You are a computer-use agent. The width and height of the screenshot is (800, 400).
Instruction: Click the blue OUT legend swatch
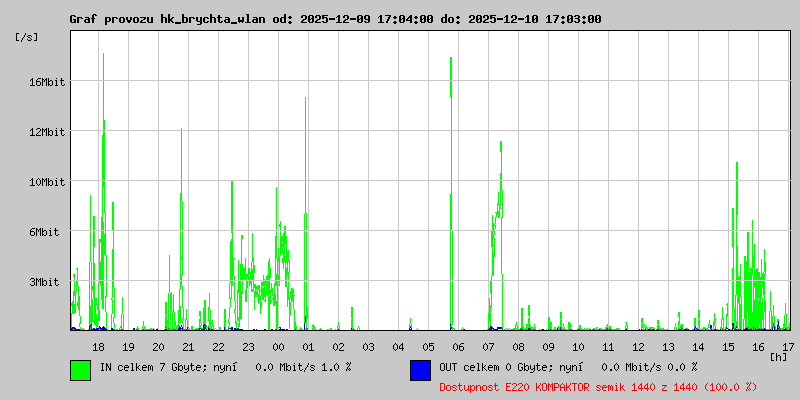420,370
